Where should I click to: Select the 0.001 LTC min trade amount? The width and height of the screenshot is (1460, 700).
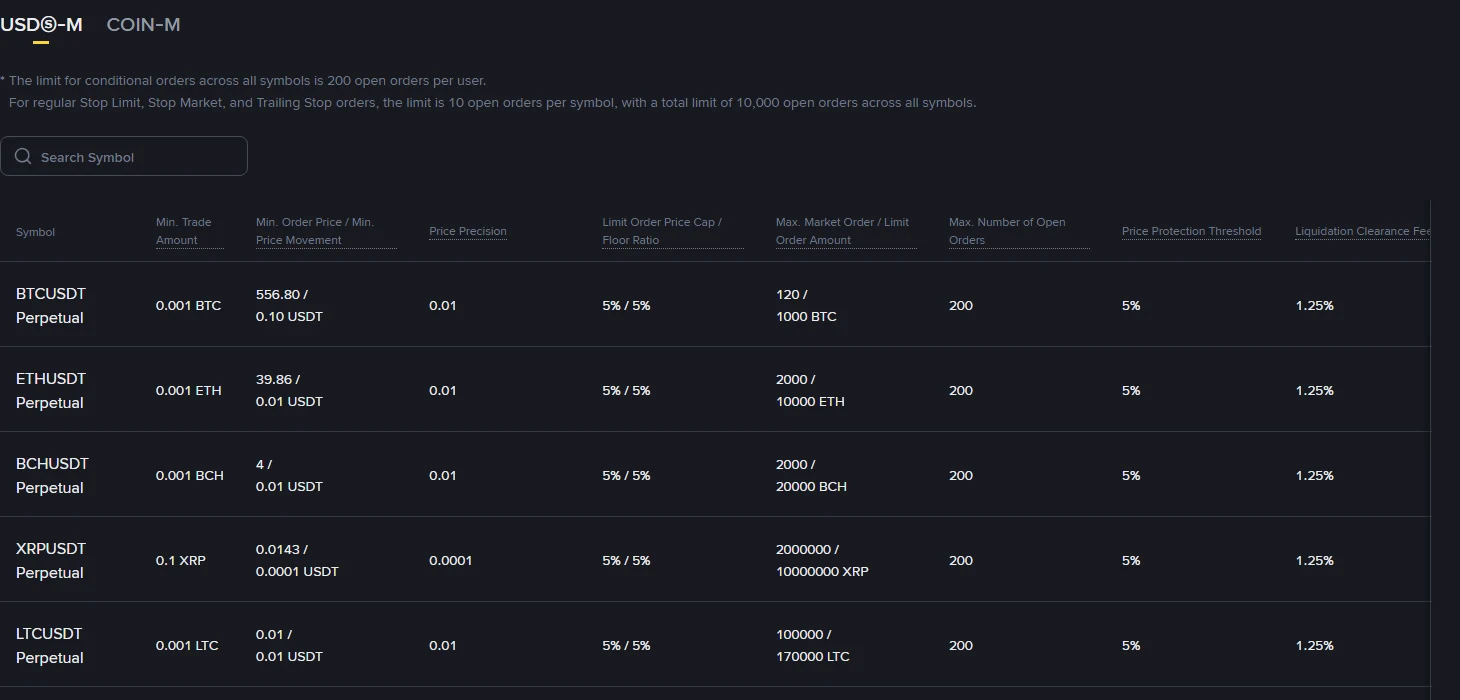click(187, 646)
